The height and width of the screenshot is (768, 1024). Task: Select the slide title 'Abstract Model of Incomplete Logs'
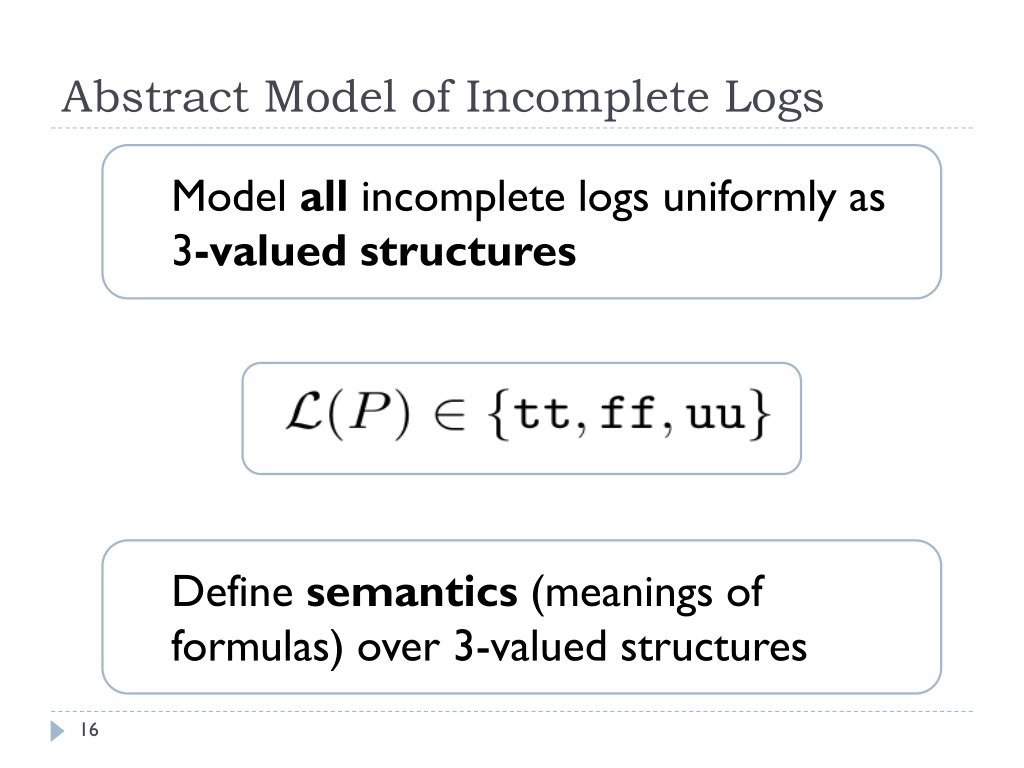coord(443,97)
